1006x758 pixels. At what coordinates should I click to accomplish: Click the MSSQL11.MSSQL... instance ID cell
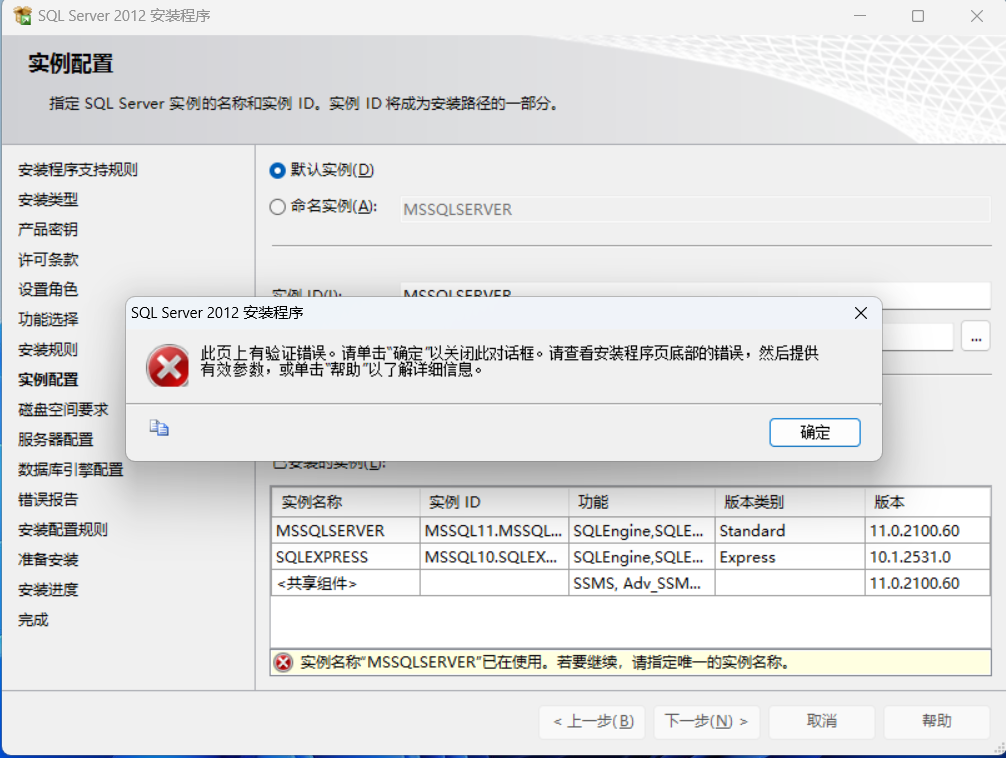click(x=494, y=531)
